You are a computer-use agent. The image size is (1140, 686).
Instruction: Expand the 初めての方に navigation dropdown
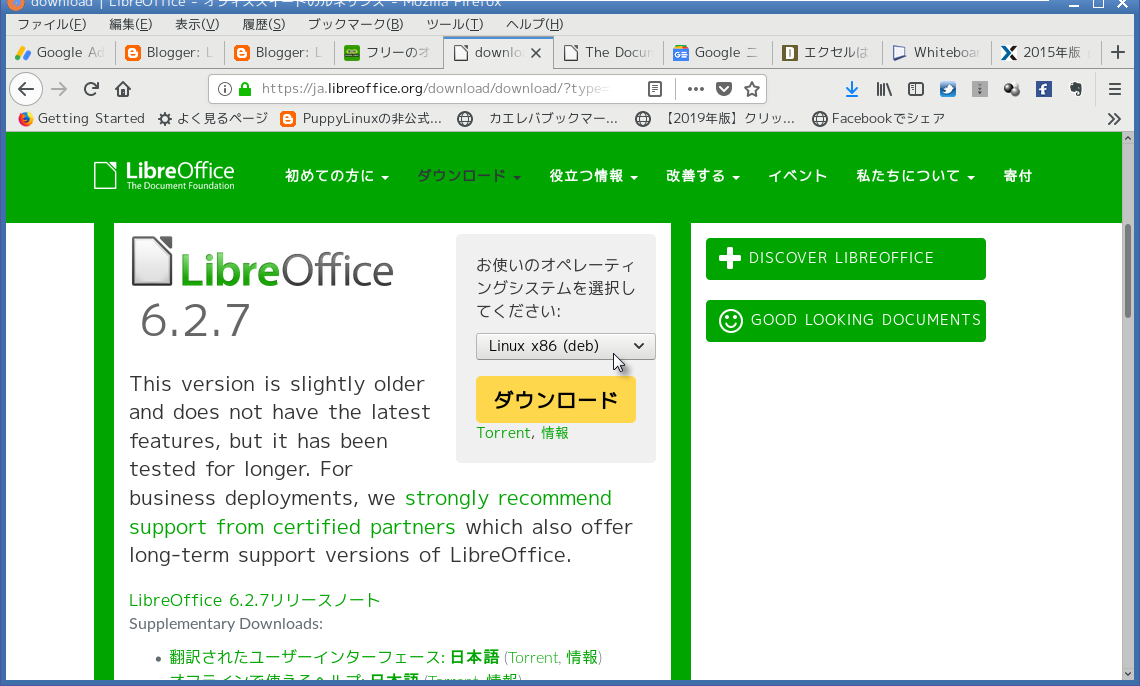pos(337,176)
